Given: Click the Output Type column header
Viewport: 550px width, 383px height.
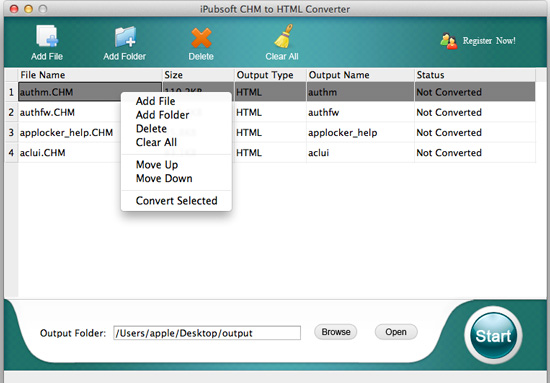Looking at the screenshot, I should 270,75.
